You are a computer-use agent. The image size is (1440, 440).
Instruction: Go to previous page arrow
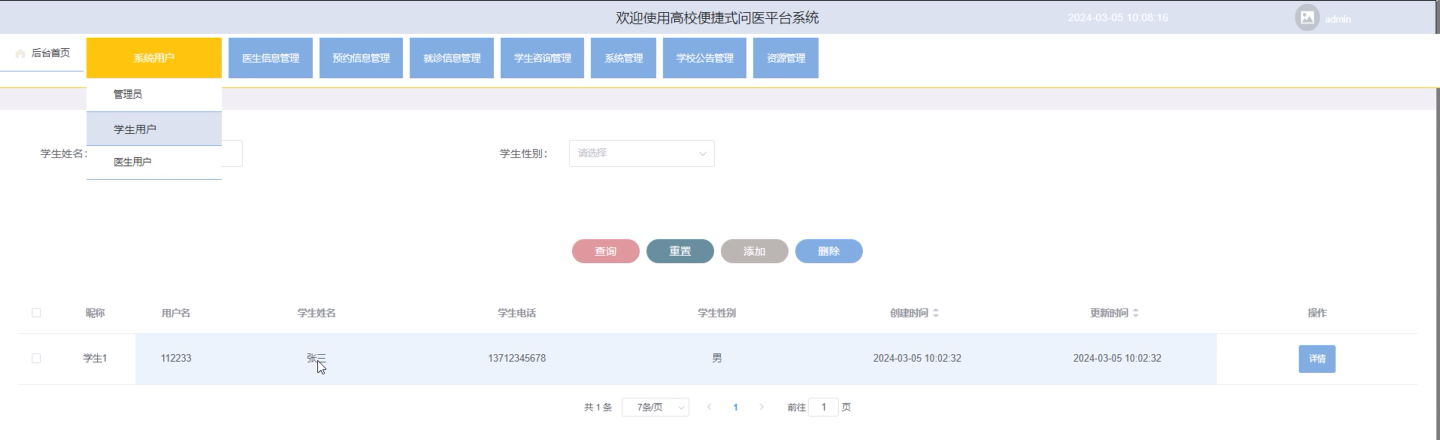pyautogui.click(x=709, y=408)
